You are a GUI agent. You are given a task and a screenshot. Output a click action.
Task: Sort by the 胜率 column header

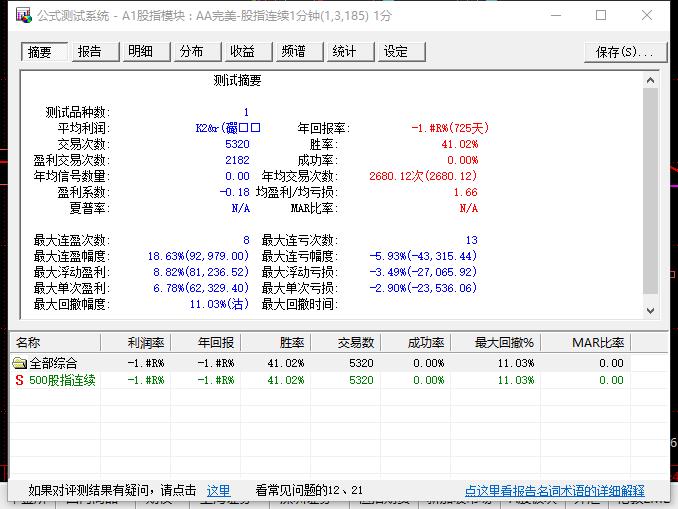click(276, 343)
